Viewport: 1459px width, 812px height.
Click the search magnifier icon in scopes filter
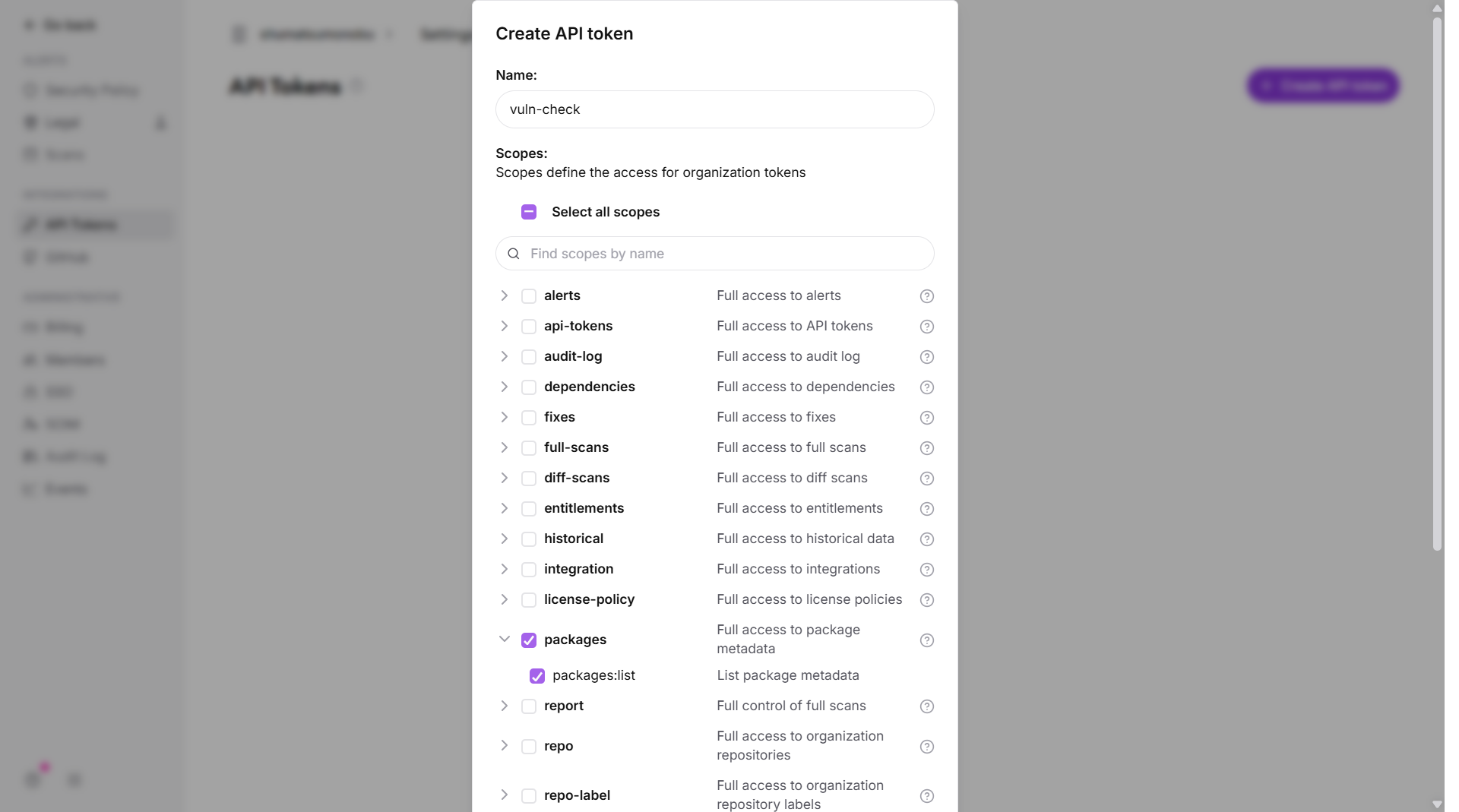coord(514,254)
